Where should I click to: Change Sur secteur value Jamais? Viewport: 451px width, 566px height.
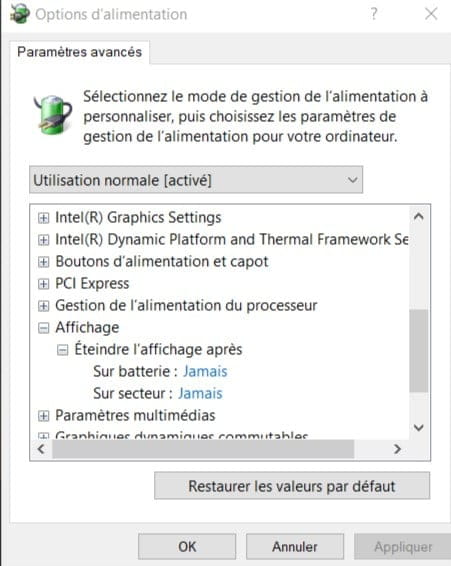coord(200,393)
